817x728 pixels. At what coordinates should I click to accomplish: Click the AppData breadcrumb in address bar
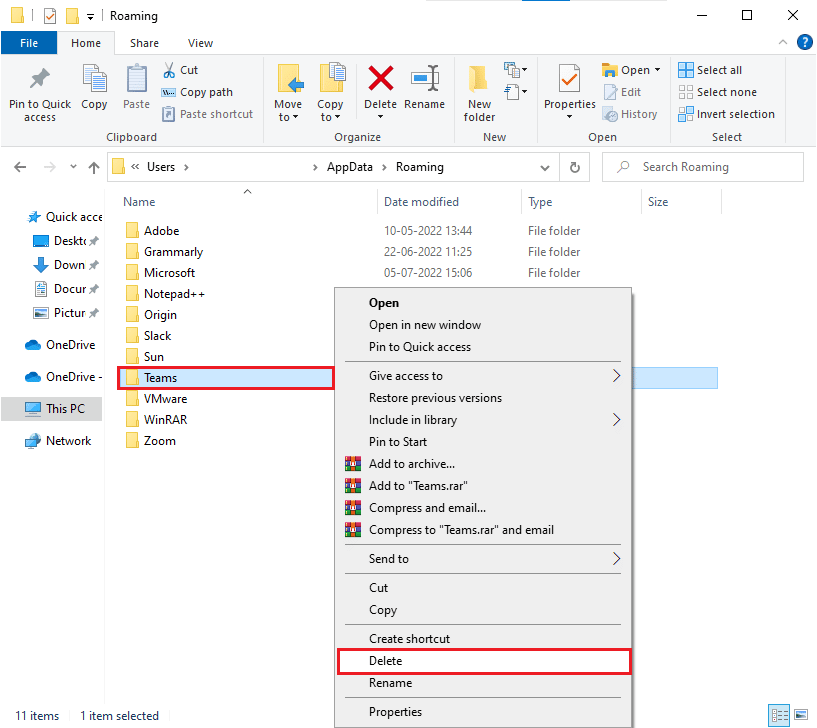pos(350,167)
